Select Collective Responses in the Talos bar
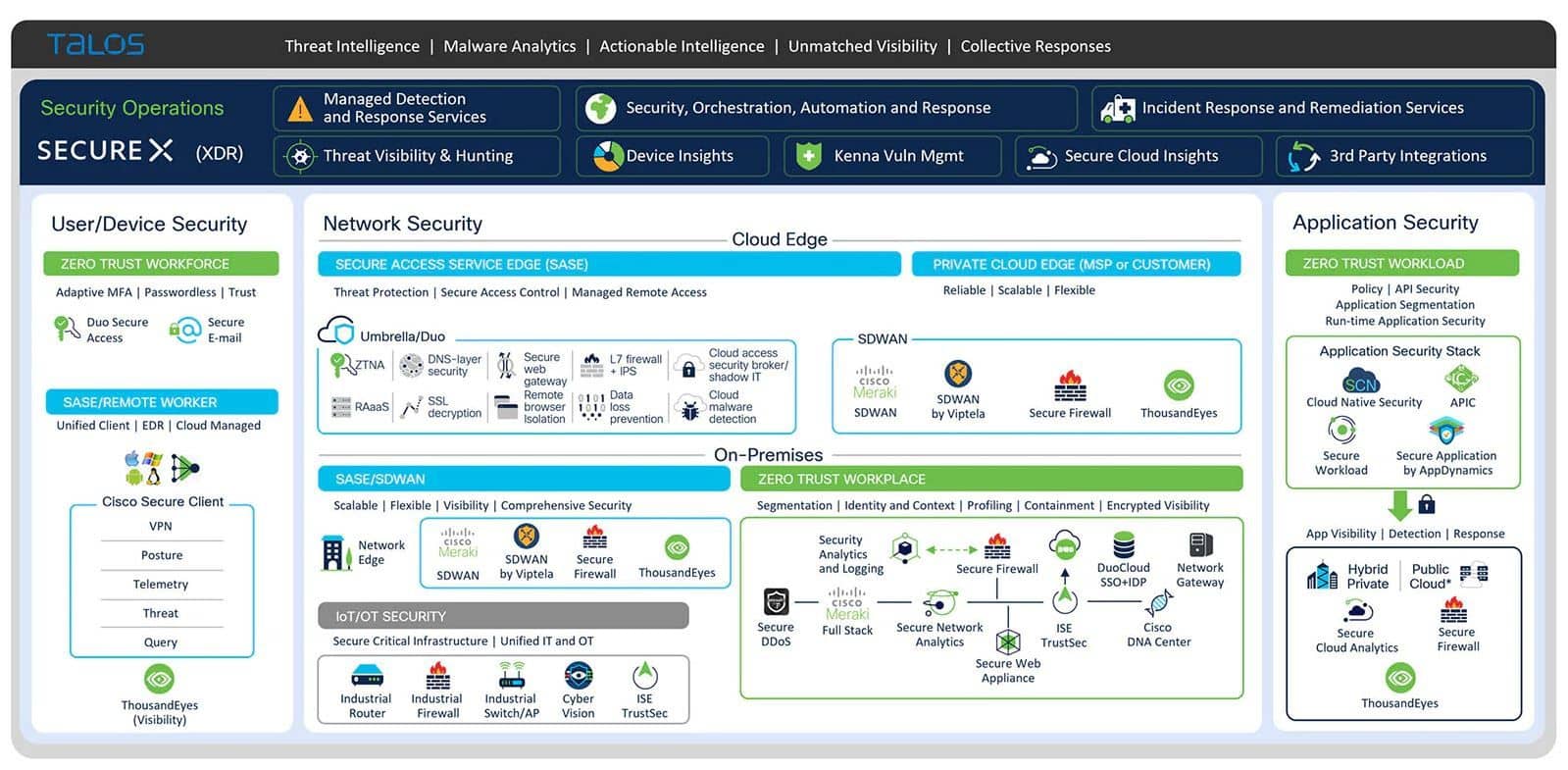Screen dimensions: 1568x770 [1036, 46]
